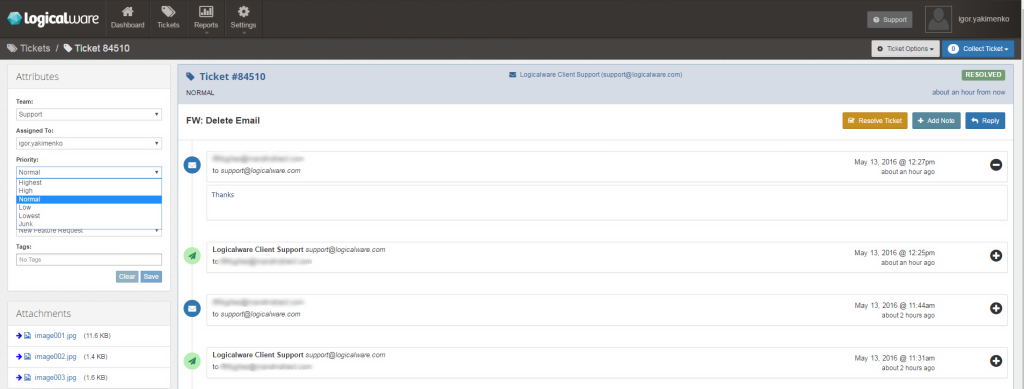Select Normal priority option
Viewport: 1024px width, 389px height.
(89, 199)
